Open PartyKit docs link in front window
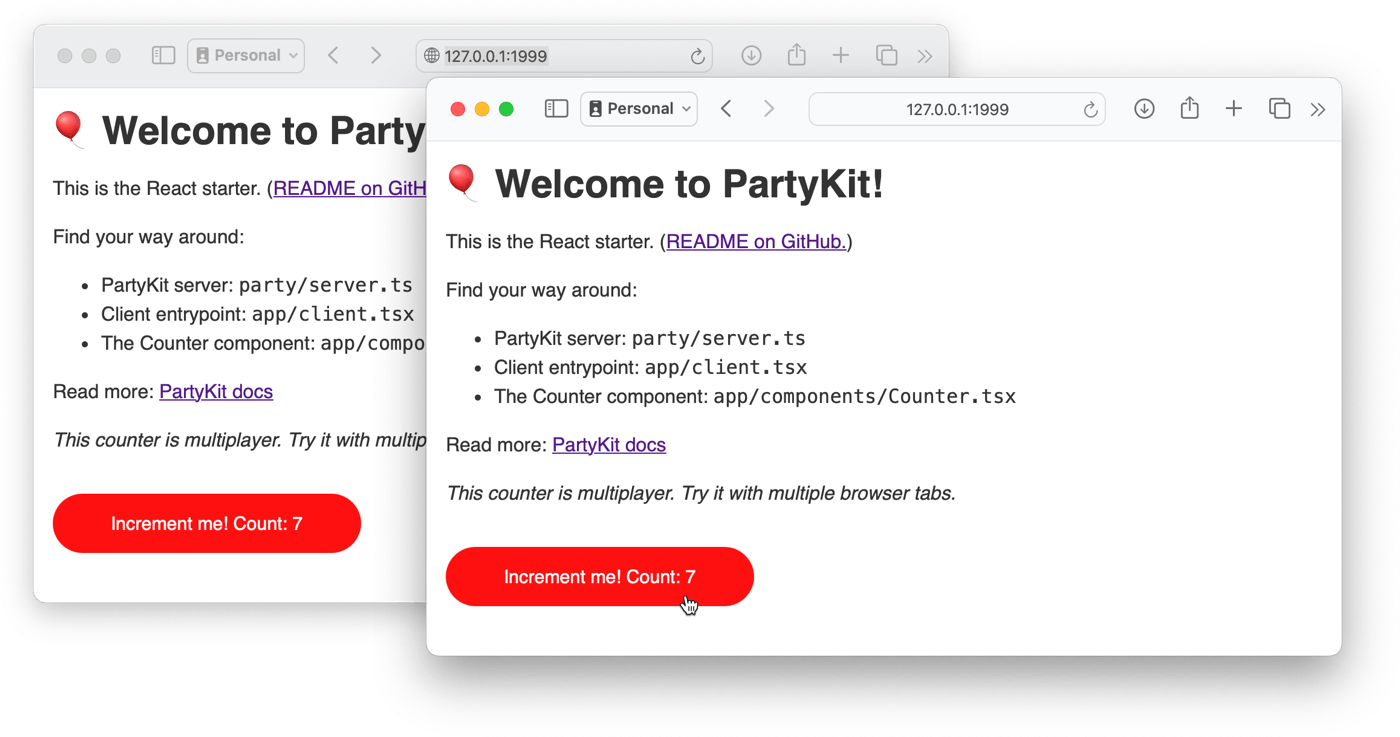 (609, 445)
